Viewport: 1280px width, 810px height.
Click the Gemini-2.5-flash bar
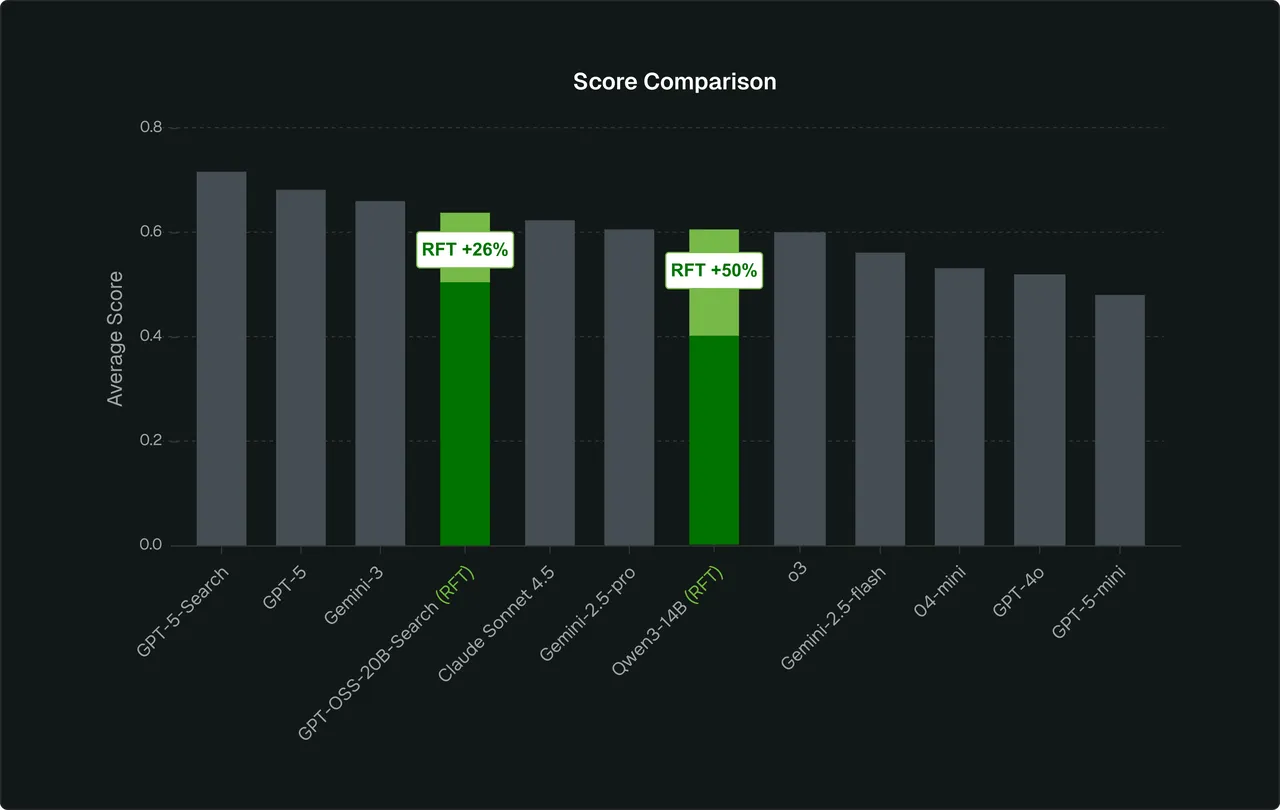[x=880, y=399]
